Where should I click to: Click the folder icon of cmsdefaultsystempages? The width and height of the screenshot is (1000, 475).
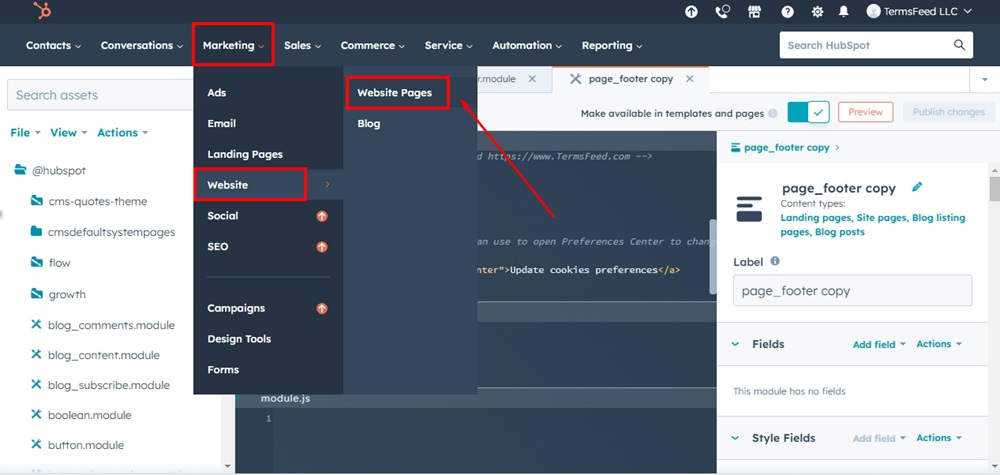click(x=36, y=231)
